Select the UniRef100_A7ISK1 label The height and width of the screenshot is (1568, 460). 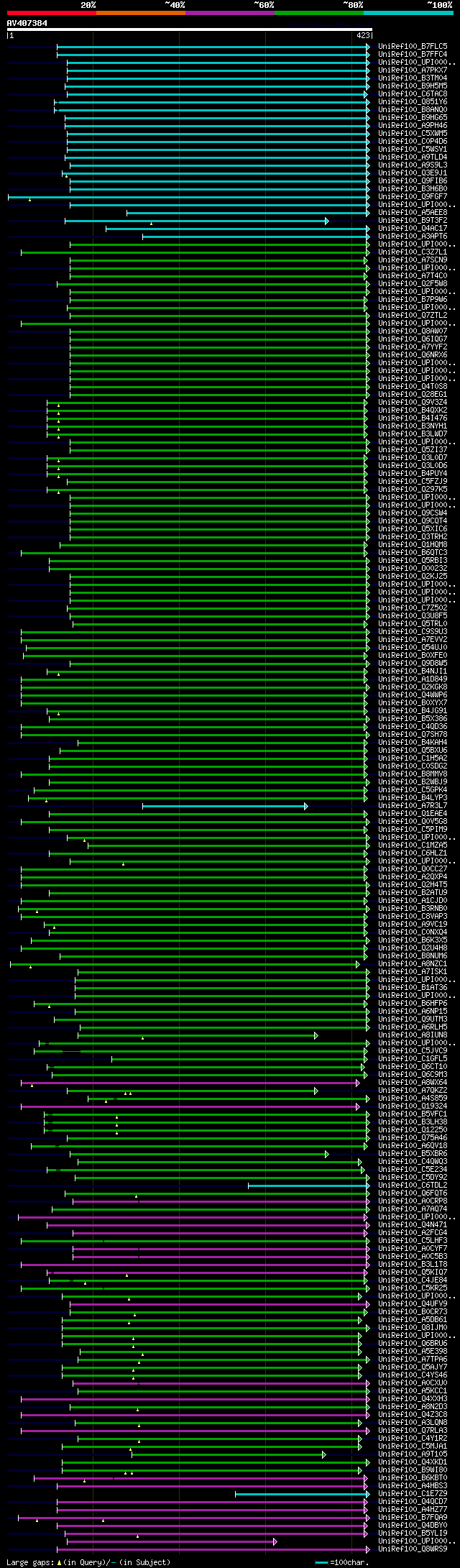pos(413,972)
